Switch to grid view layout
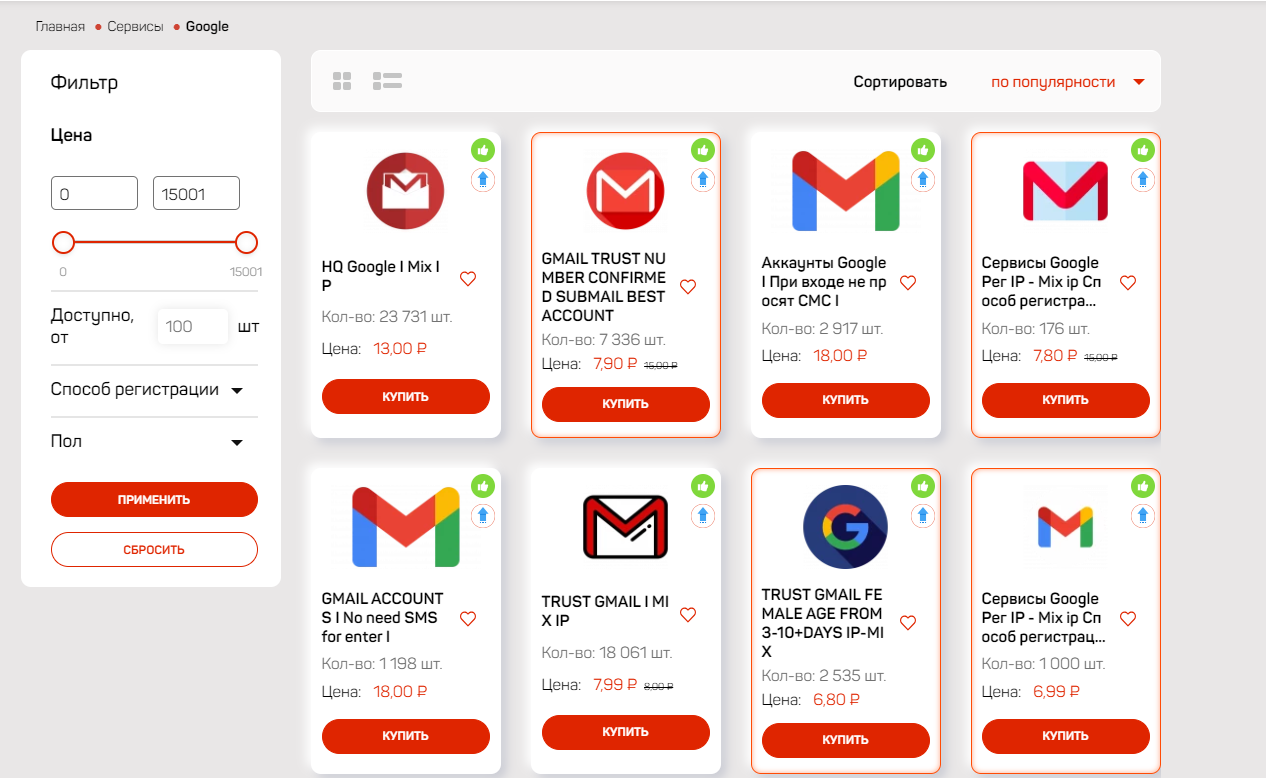The width and height of the screenshot is (1266, 778). (x=342, y=81)
